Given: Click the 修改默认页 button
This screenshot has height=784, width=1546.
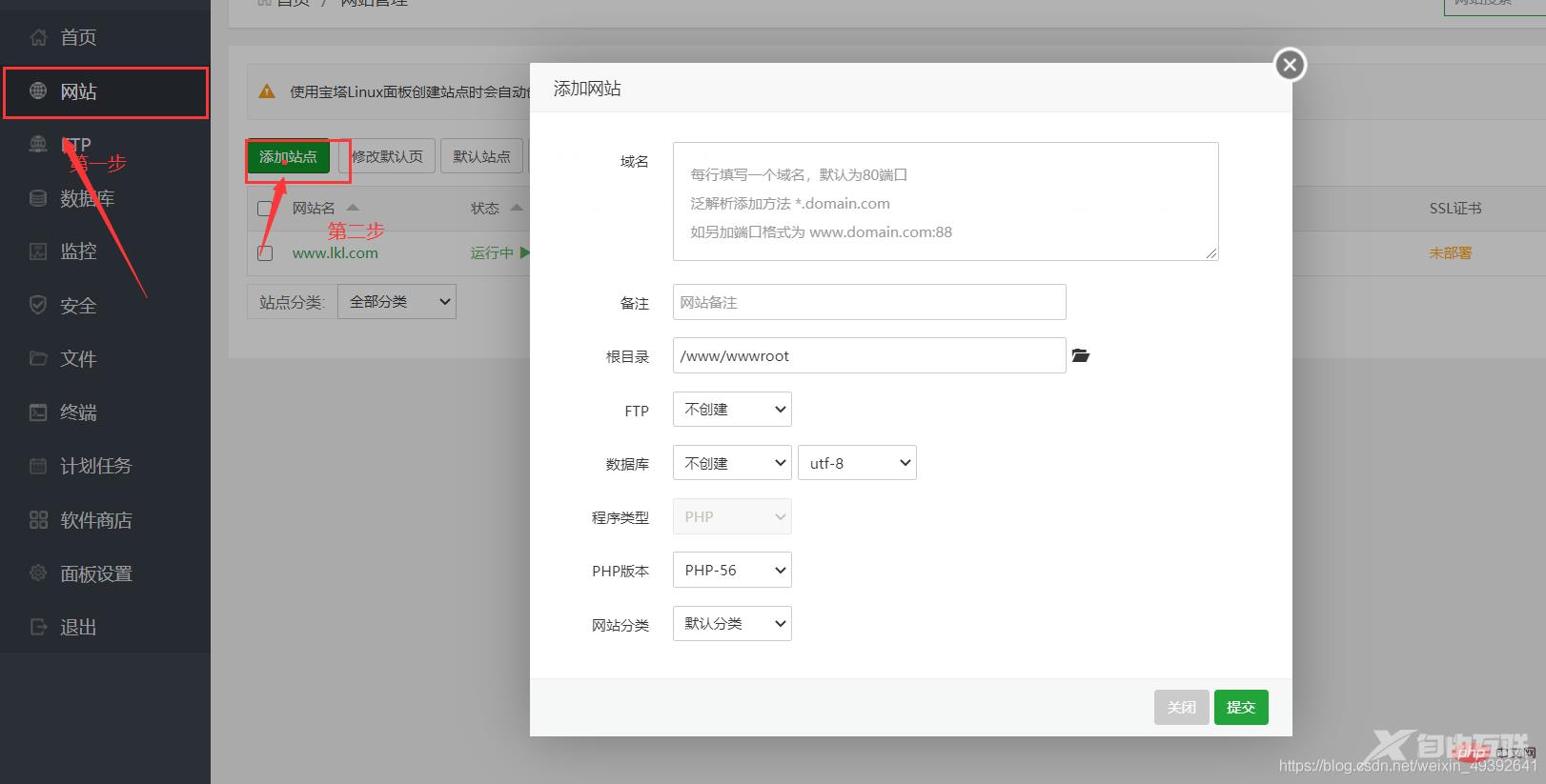Looking at the screenshot, I should pyautogui.click(x=387, y=156).
